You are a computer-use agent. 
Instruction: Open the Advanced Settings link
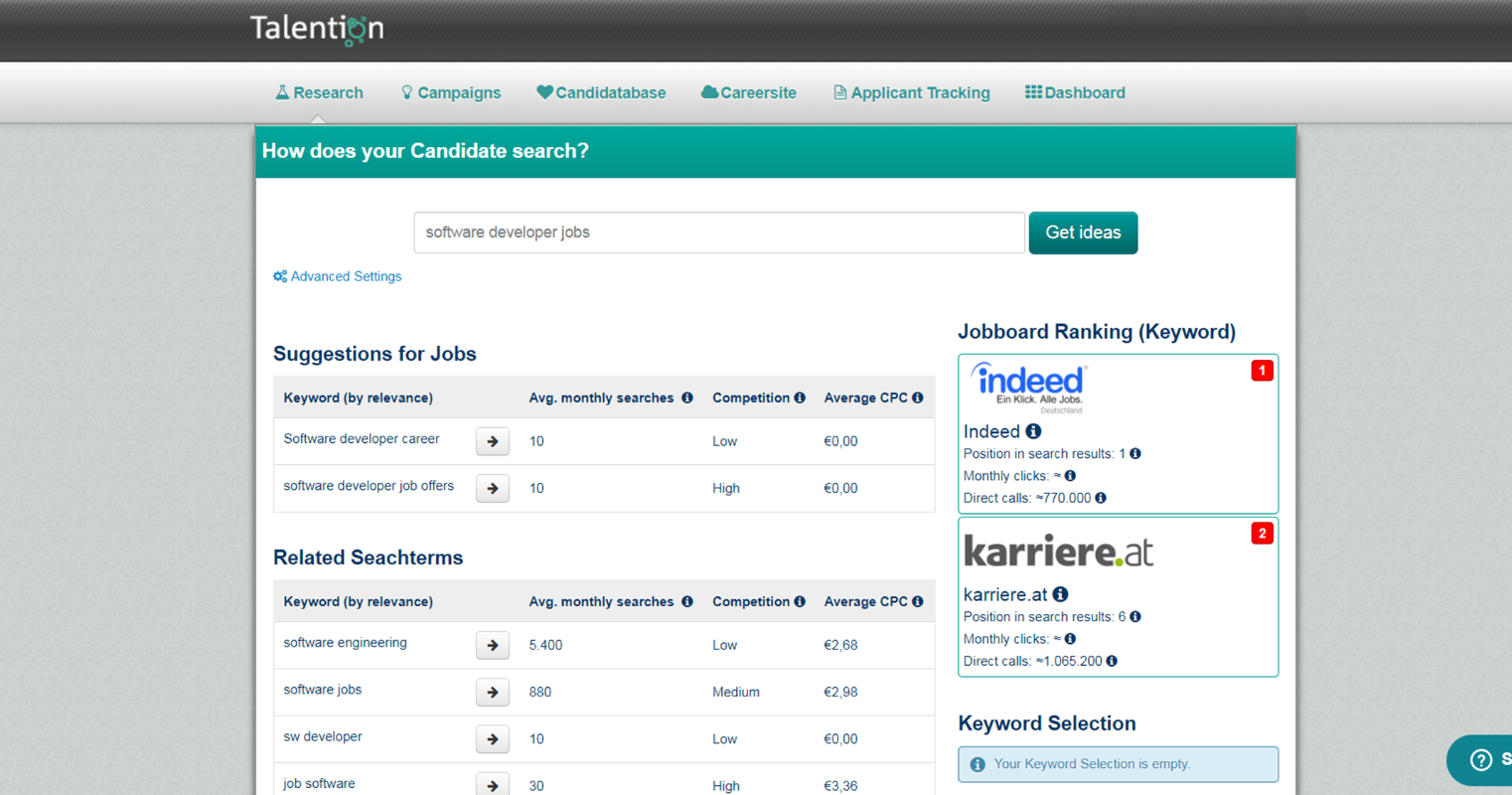[x=346, y=276]
